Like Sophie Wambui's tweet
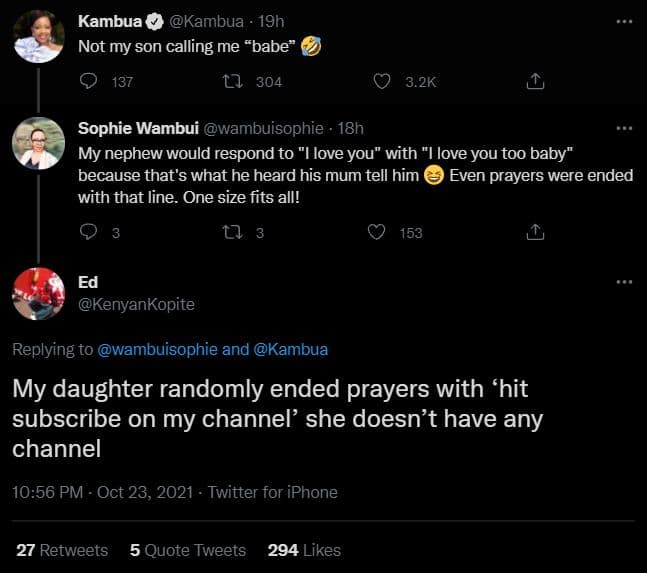The image size is (647, 573). [377, 232]
